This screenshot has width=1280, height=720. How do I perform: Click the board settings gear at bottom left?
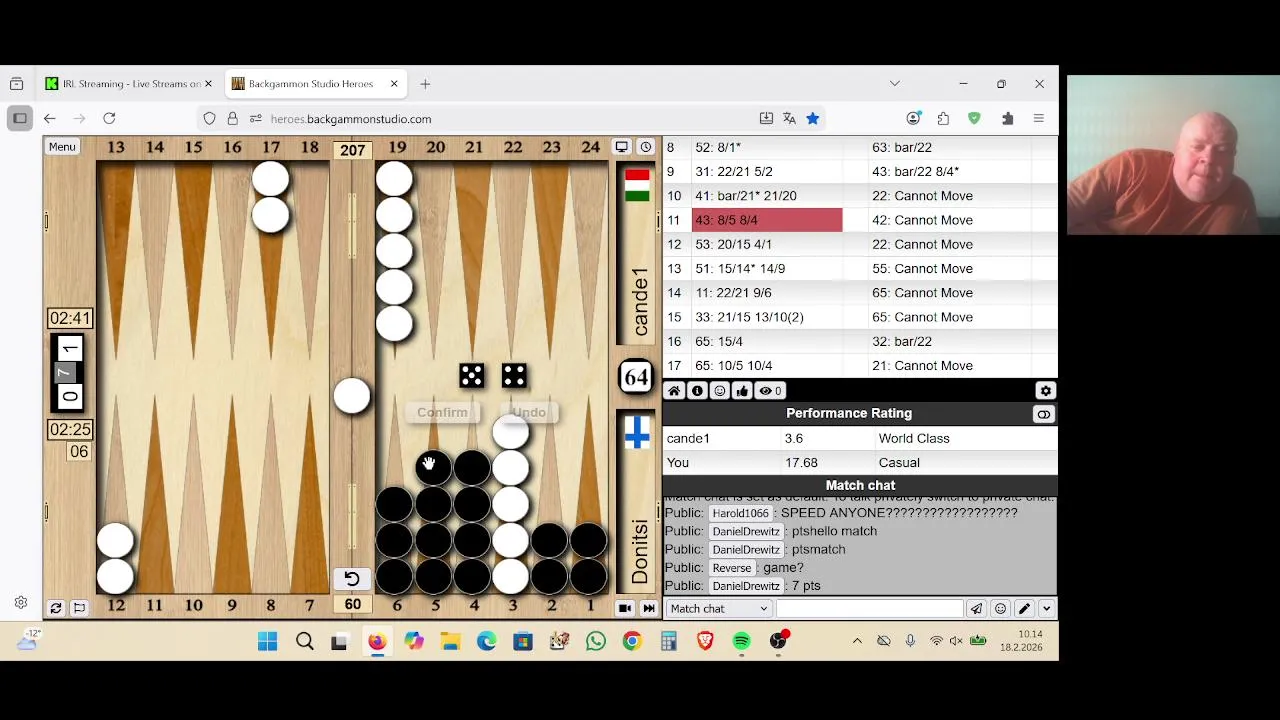20,603
